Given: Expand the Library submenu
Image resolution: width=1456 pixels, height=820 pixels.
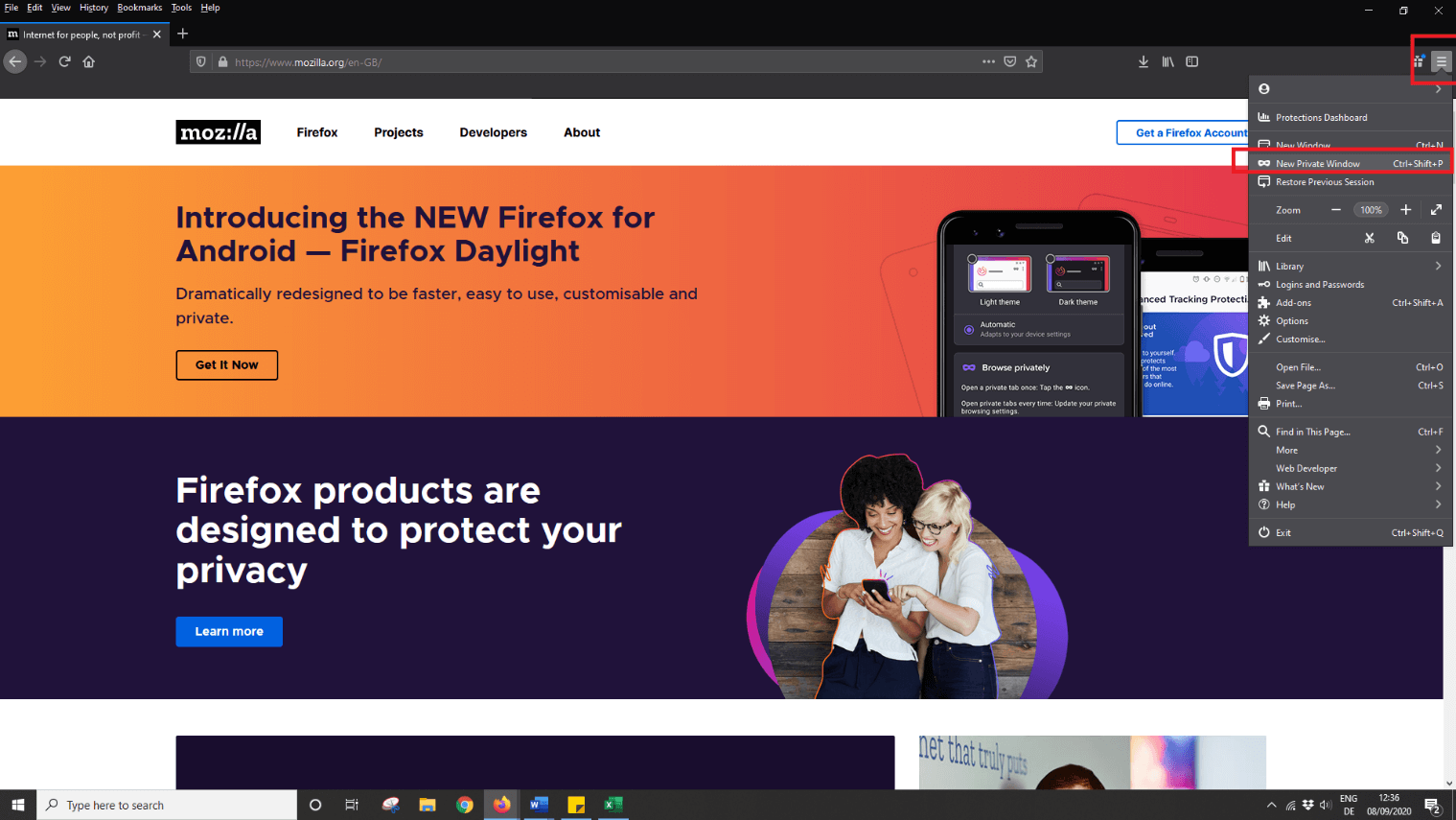Looking at the screenshot, I should pos(1351,267).
